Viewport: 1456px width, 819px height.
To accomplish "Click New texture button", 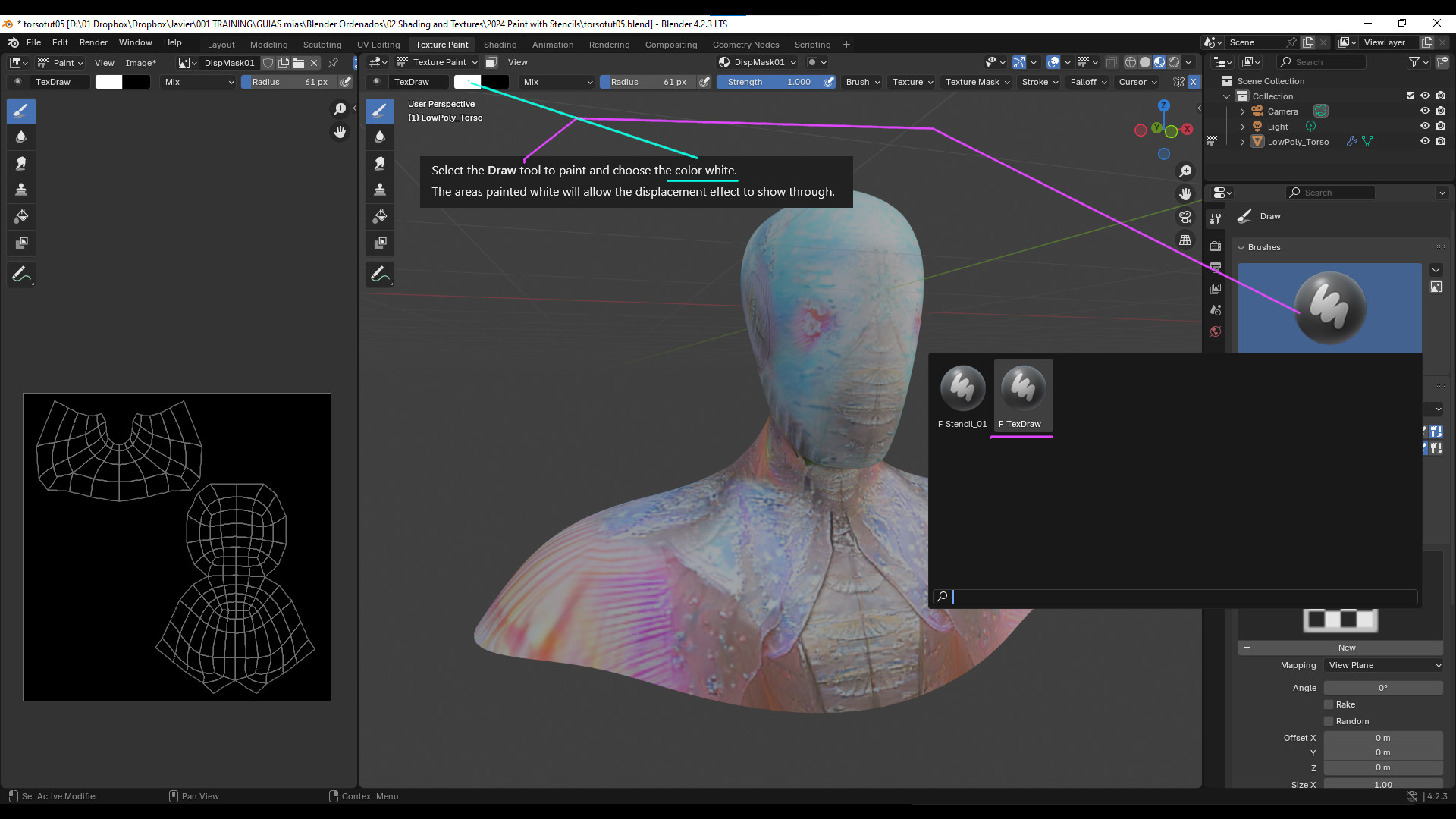I will coord(1347,648).
